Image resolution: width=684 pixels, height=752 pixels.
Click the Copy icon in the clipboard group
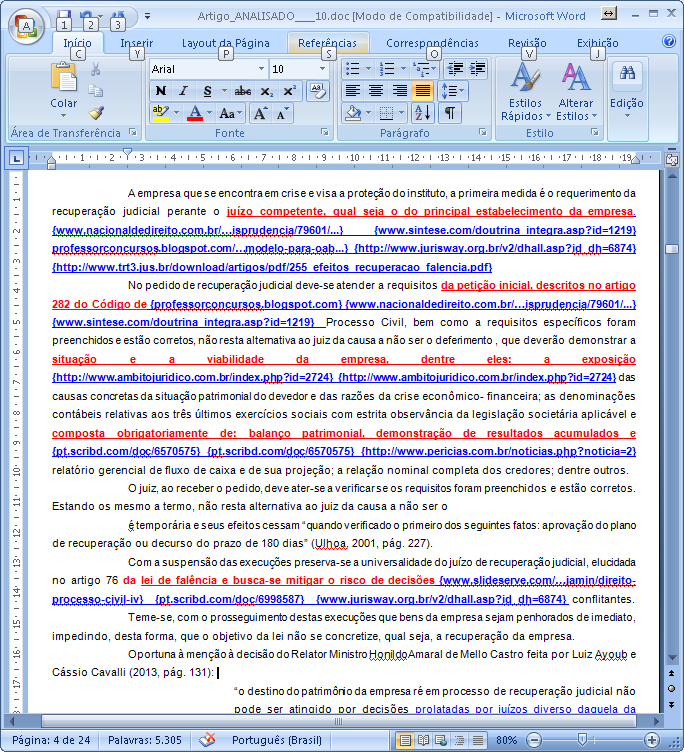95,91
